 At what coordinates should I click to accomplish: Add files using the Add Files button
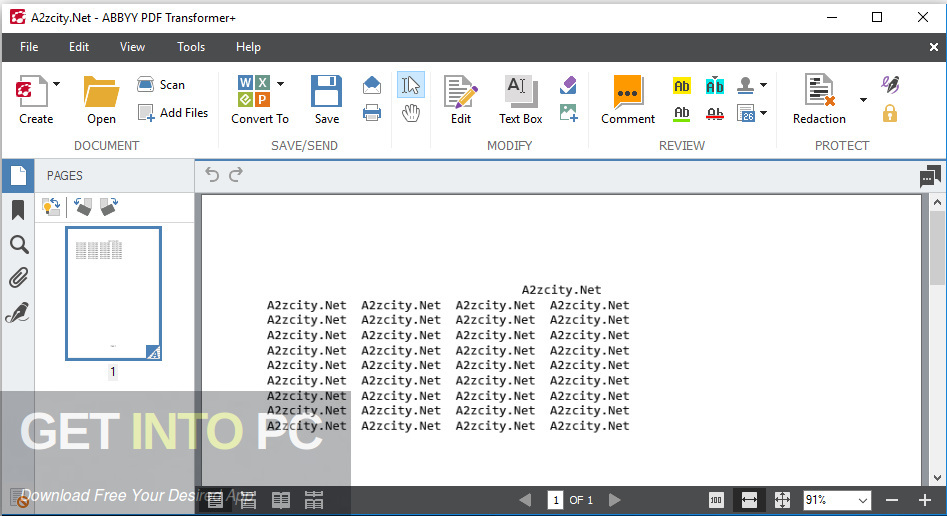pos(173,112)
